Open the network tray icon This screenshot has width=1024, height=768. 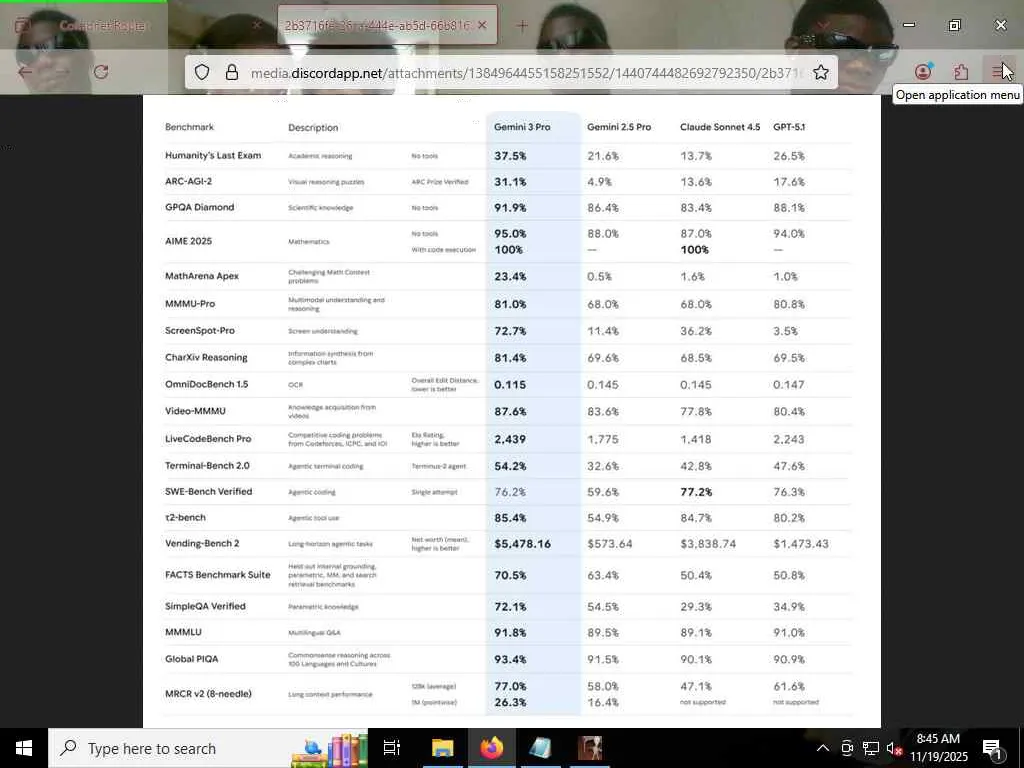point(871,748)
